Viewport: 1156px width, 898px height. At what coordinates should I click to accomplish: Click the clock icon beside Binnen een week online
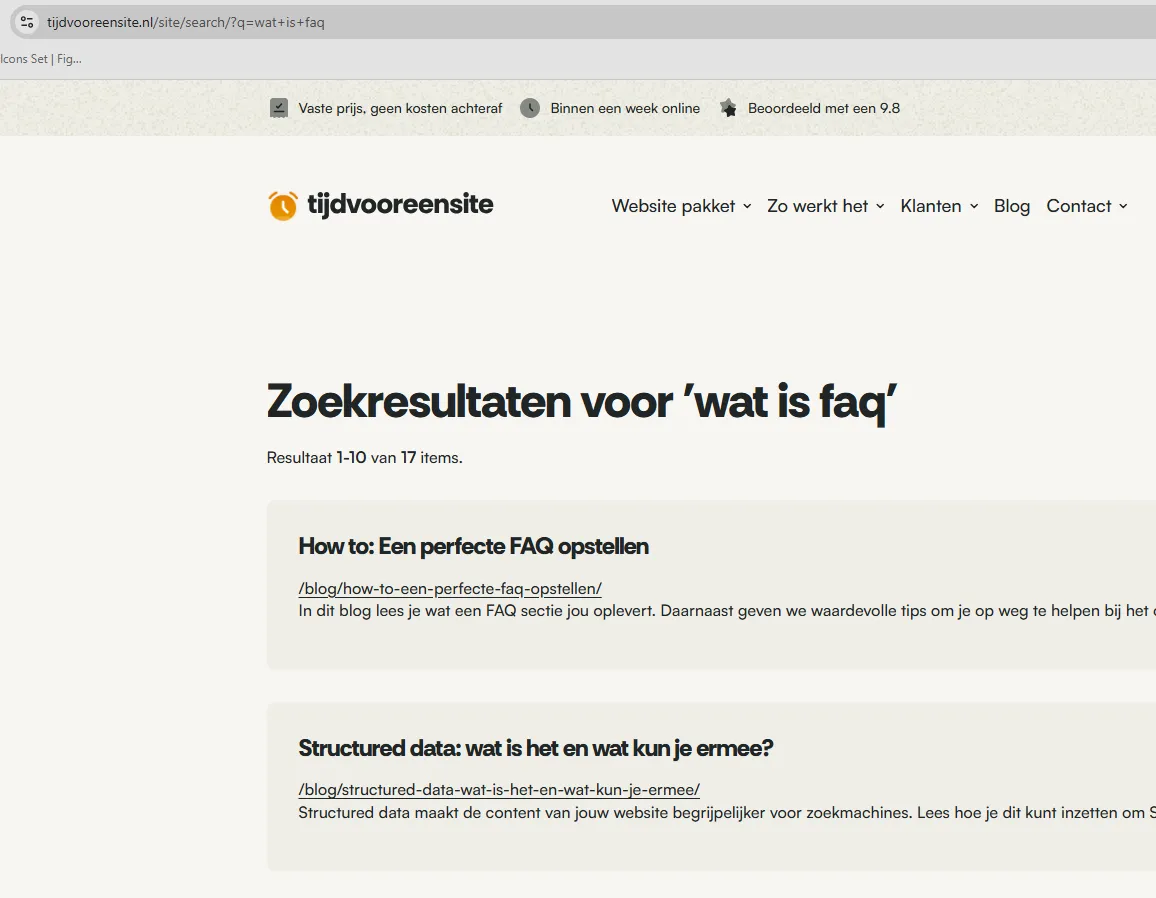point(530,108)
